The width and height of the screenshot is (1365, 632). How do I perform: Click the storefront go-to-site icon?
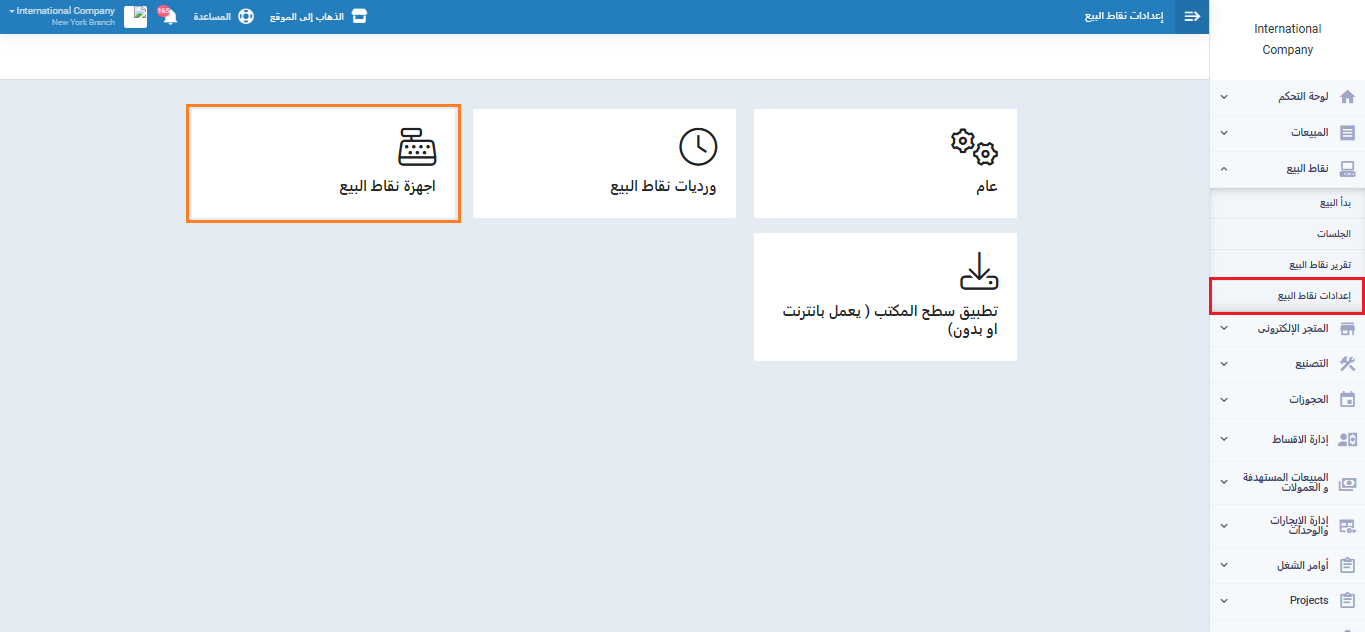(x=359, y=17)
